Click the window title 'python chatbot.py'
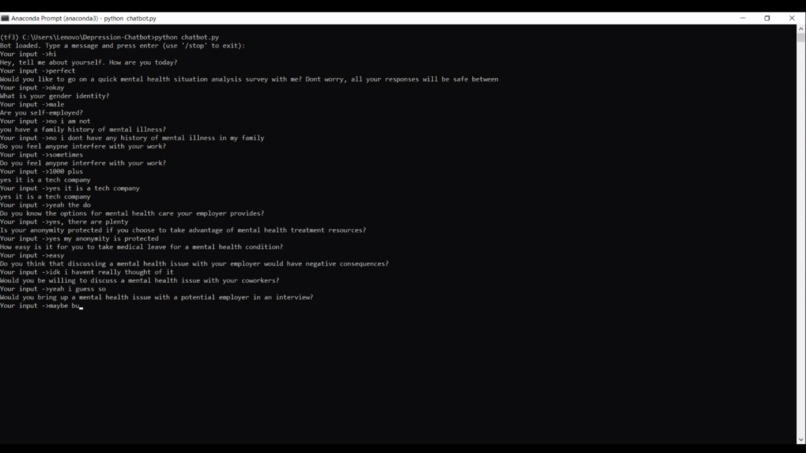806x453 pixels. point(130,19)
